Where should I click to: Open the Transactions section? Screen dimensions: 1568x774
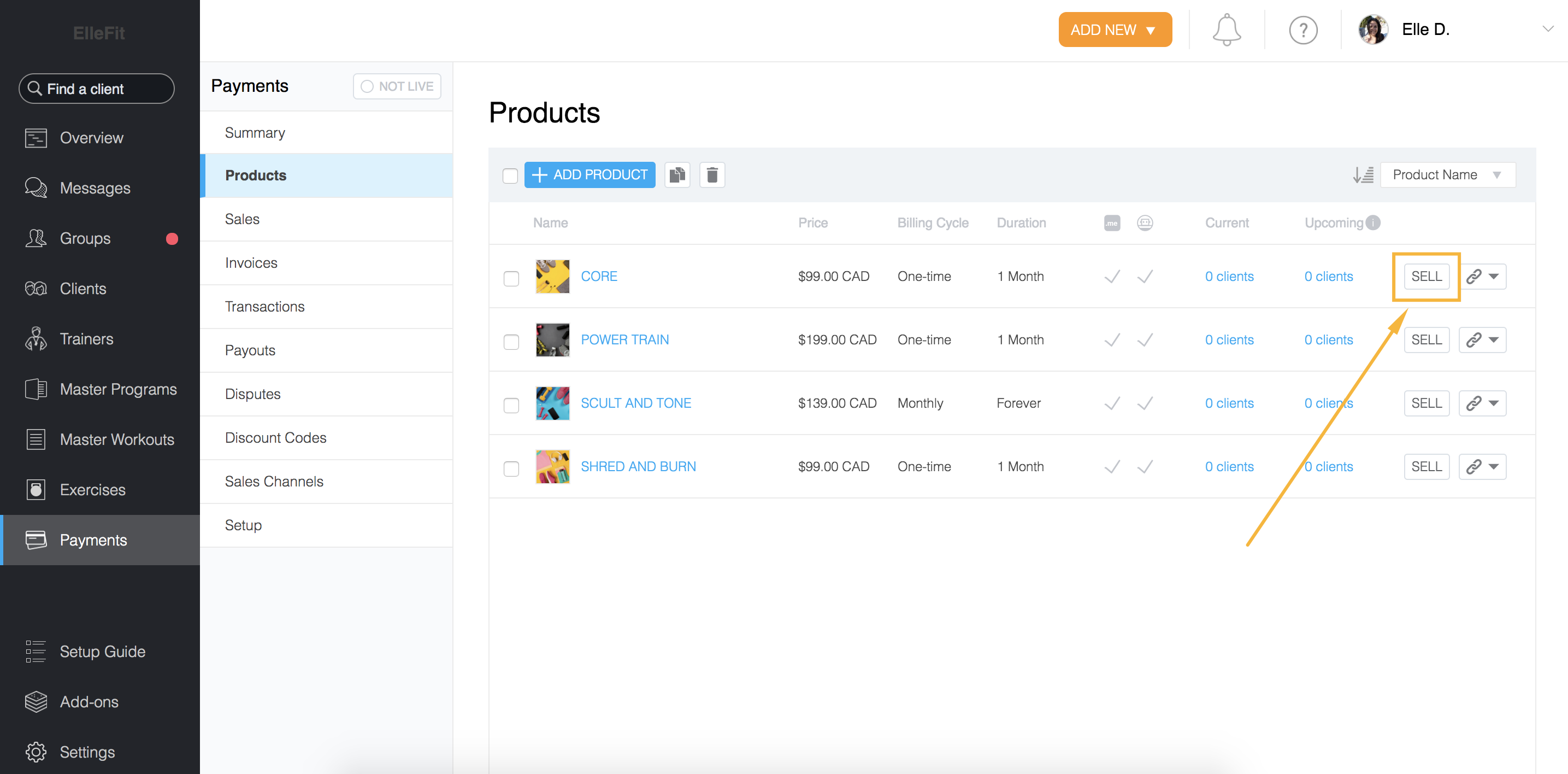click(326, 307)
